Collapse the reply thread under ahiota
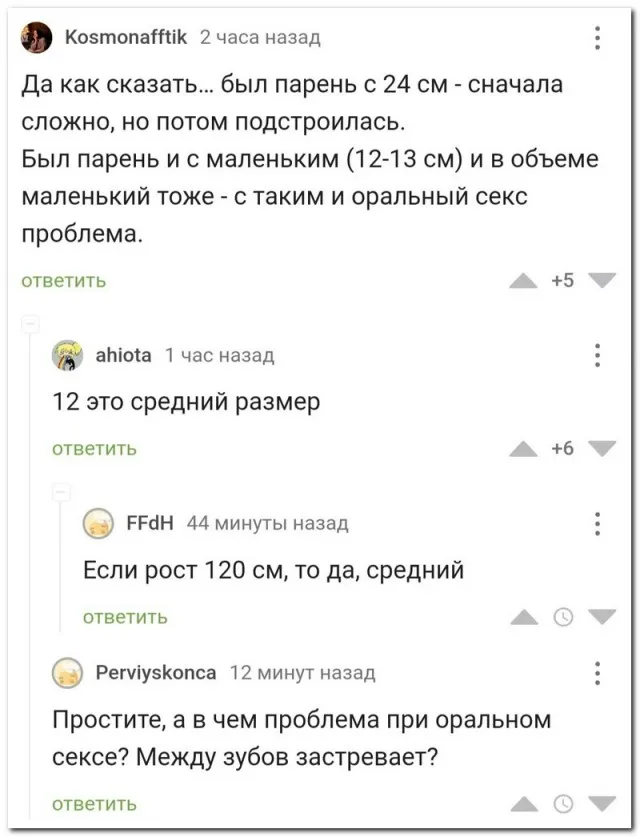Image resolution: width=640 pixels, height=837 pixels. (59, 493)
